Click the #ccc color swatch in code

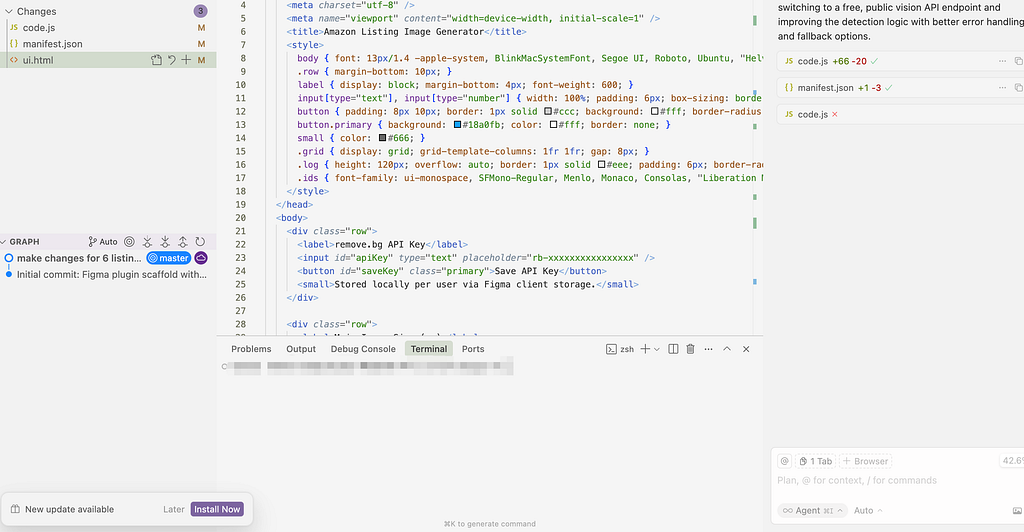(548, 111)
